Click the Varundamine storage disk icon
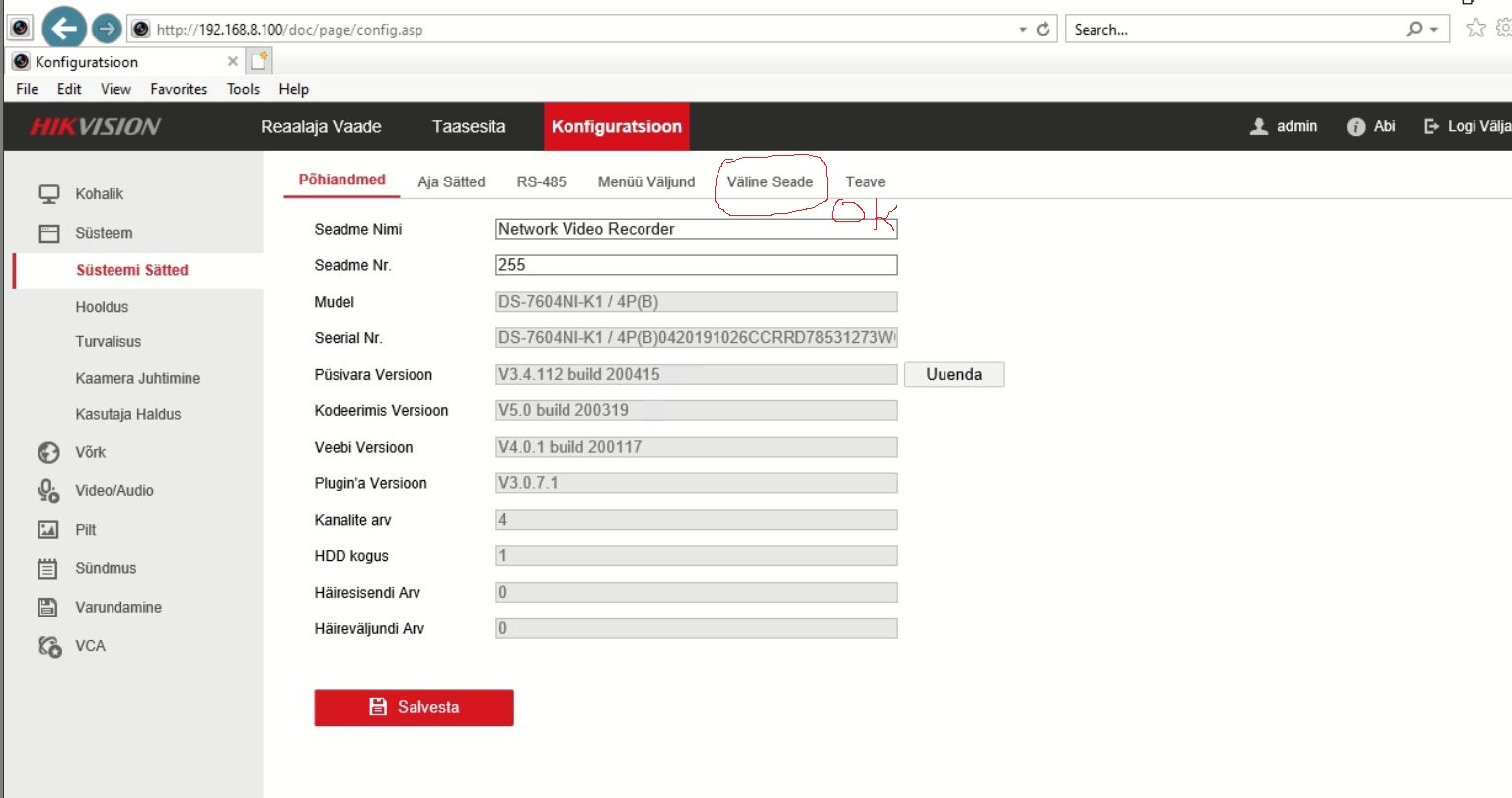The image size is (1512, 798). (48, 608)
